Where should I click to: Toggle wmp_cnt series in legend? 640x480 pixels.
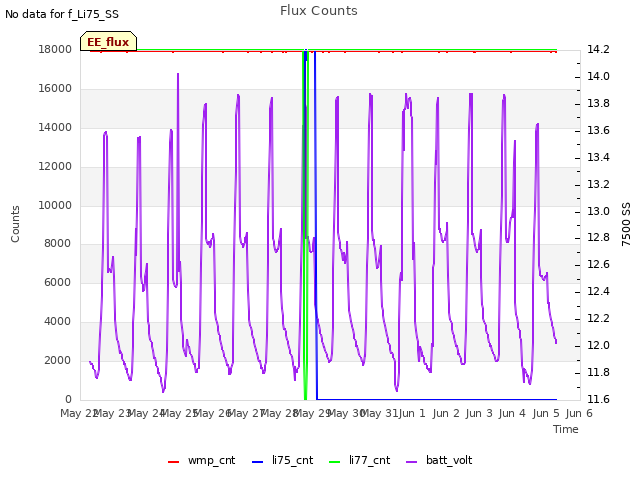pos(202,461)
